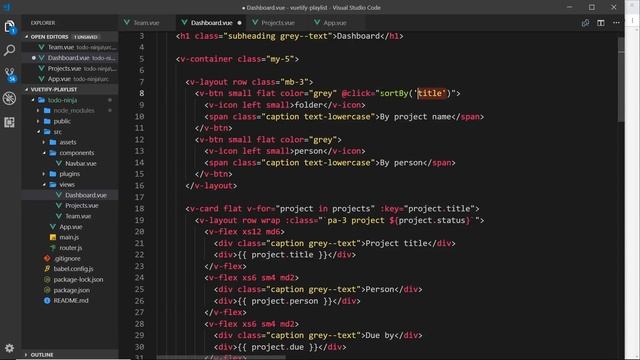640x360 pixels.
Task: Open main.js in the file tree
Action: [x=70, y=237]
